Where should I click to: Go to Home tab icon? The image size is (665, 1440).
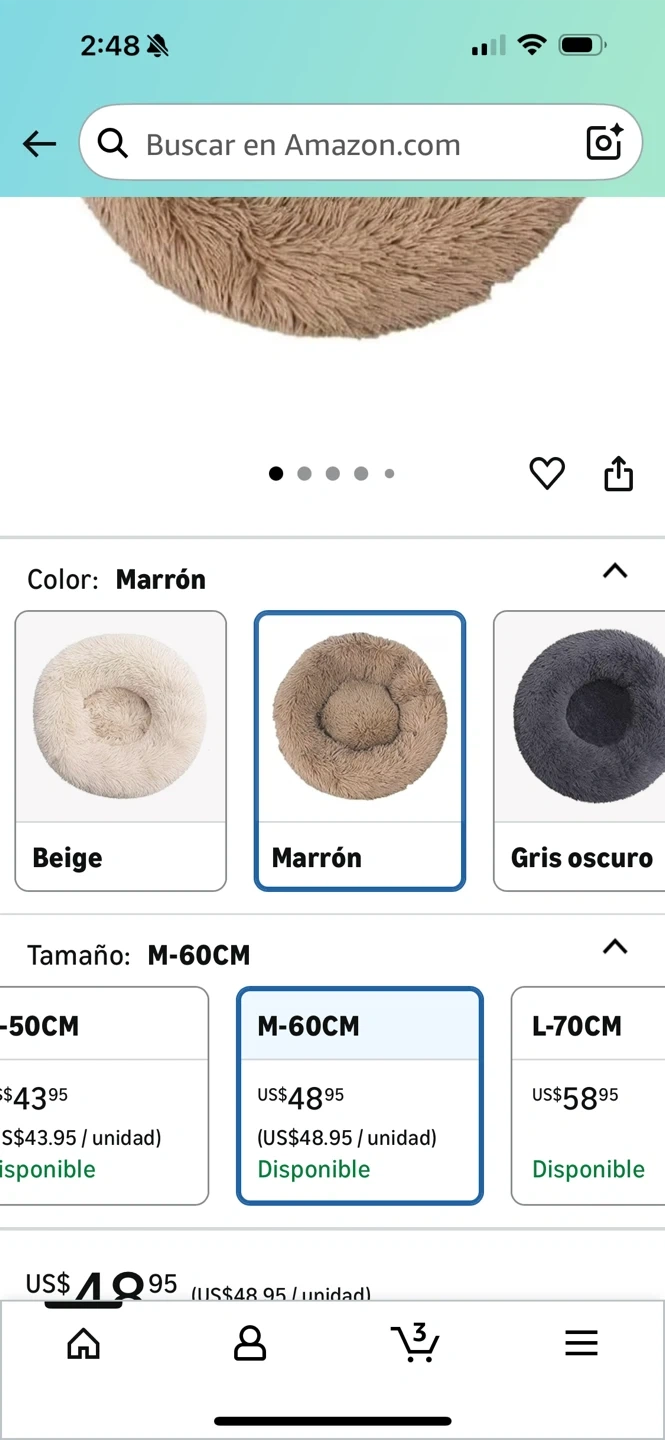pyautogui.click(x=83, y=1343)
